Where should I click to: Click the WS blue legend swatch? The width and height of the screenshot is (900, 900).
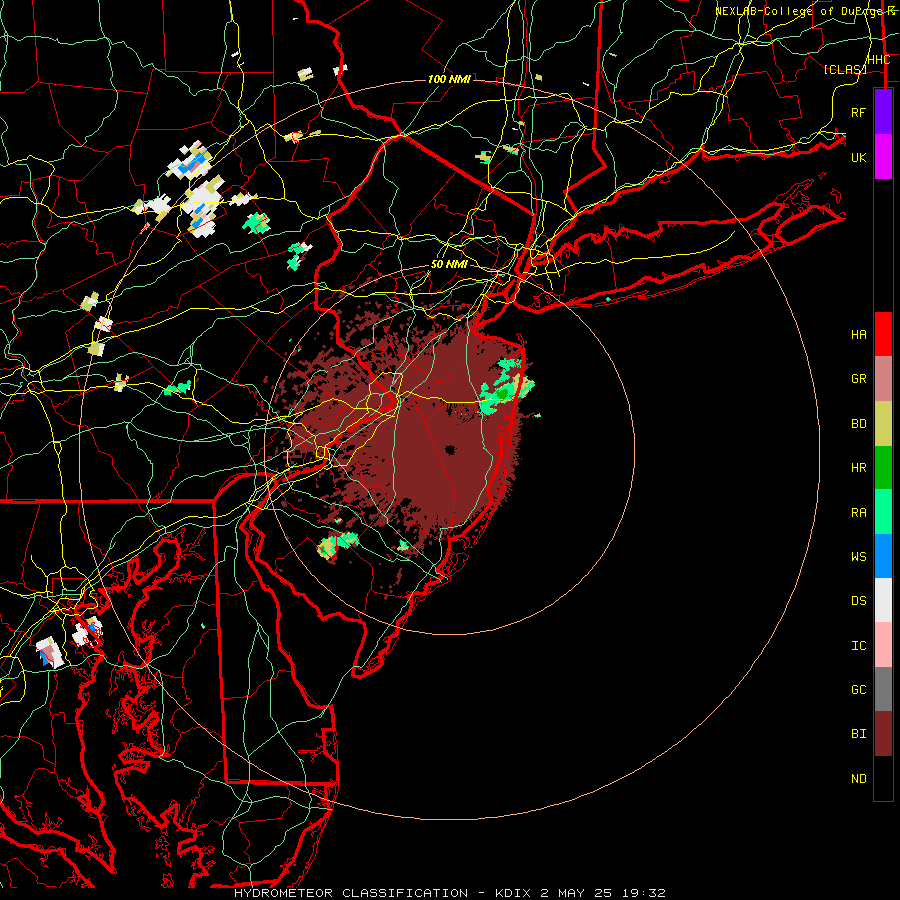click(x=883, y=556)
